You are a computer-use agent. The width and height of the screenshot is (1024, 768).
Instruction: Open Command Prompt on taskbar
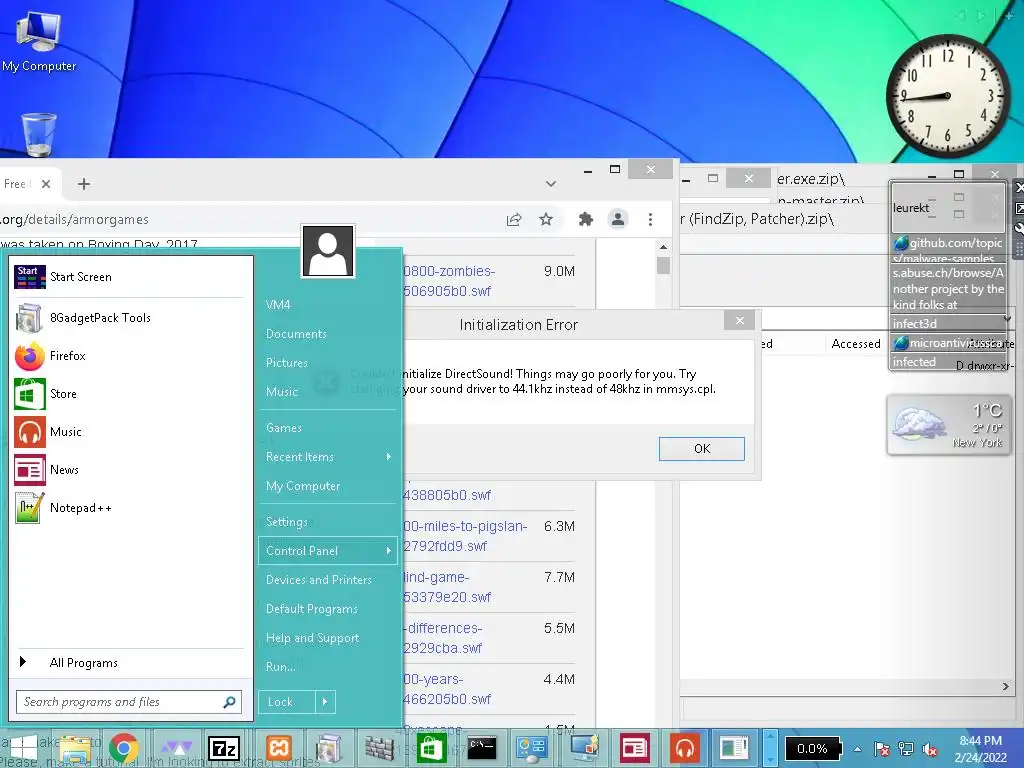pos(482,748)
